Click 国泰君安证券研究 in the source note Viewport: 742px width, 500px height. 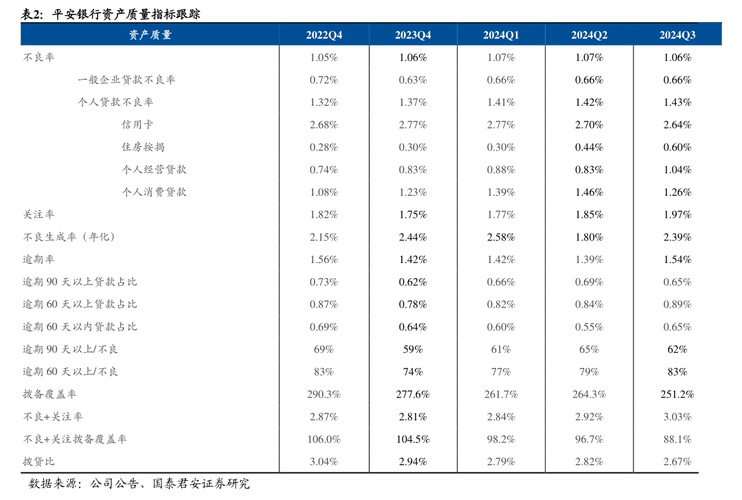pyautogui.click(x=200, y=484)
